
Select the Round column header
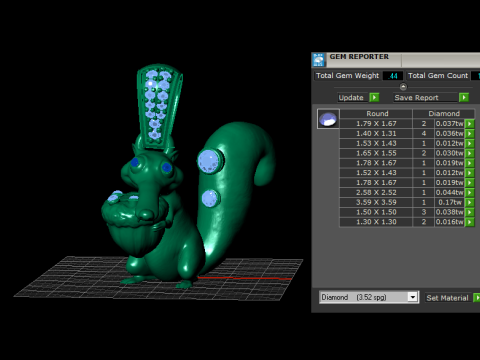tap(377, 113)
